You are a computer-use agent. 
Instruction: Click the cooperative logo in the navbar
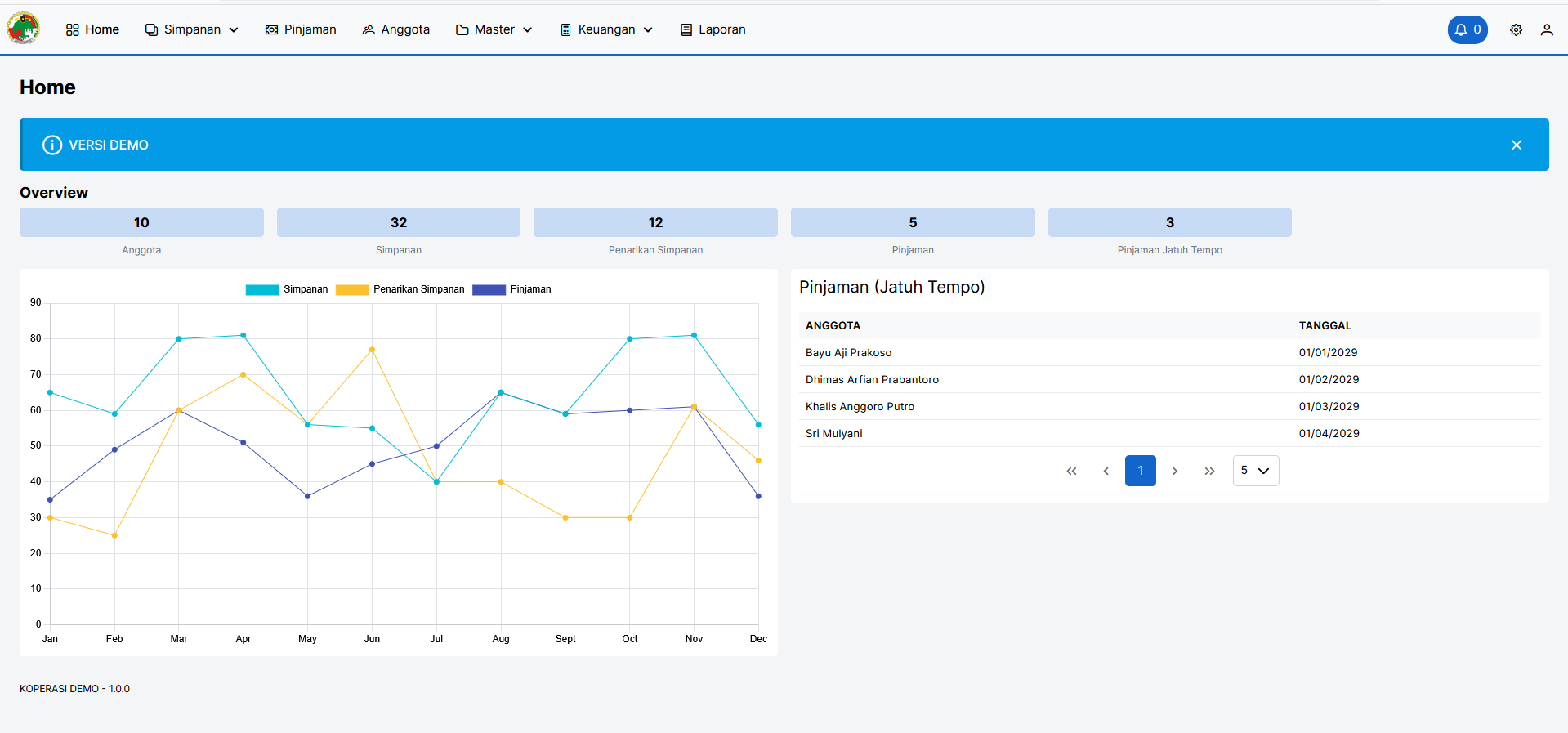23,29
